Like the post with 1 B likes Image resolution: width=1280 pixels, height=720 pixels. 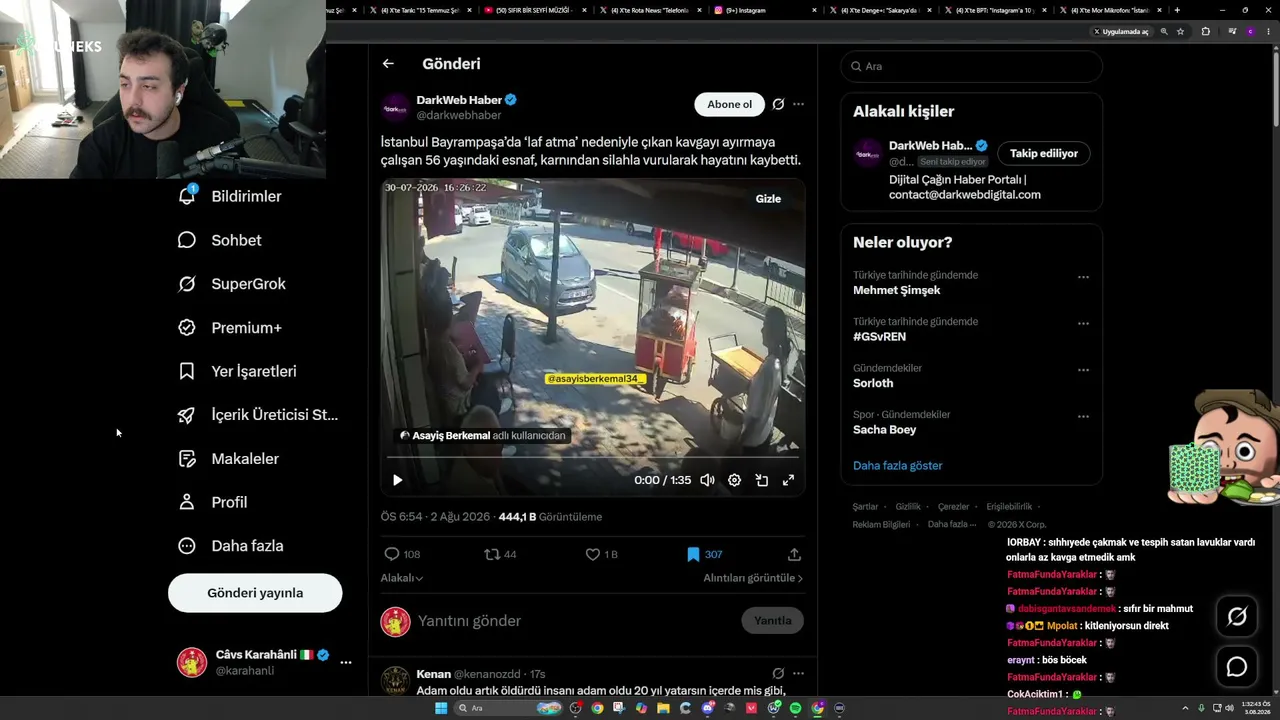coord(601,554)
